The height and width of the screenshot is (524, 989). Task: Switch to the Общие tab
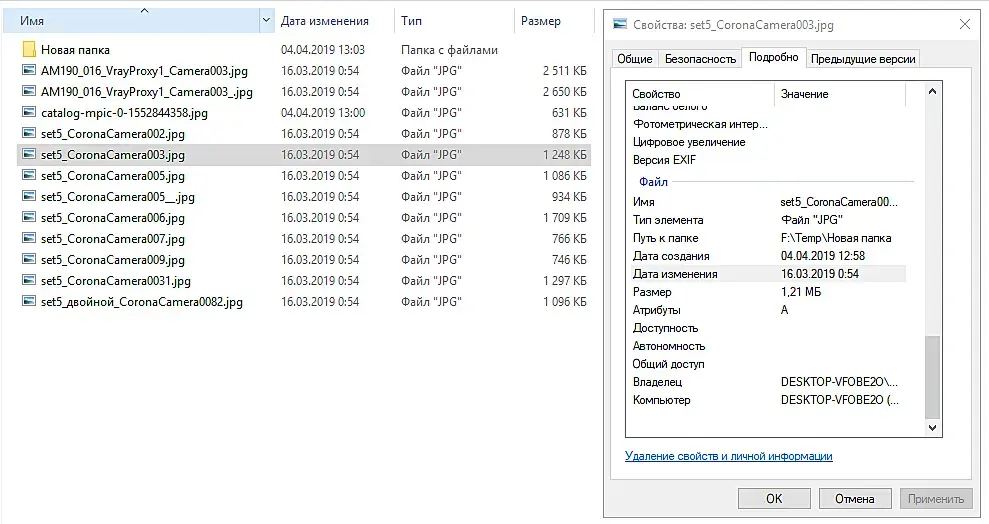tap(634, 59)
